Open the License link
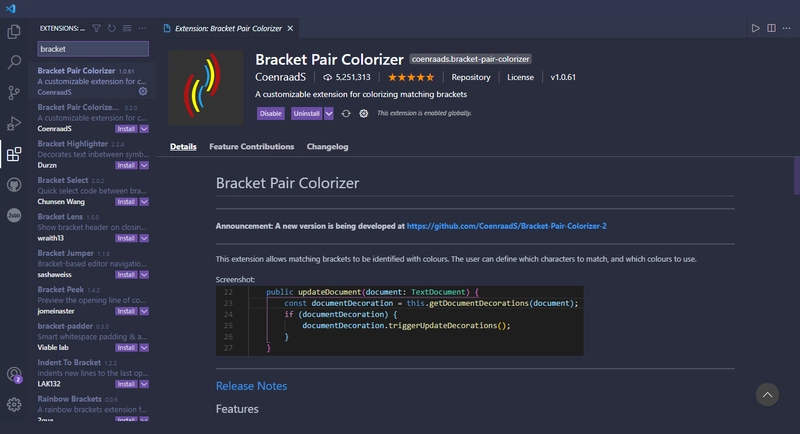Image resolution: width=800 pixels, height=434 pixels. pos(520,78)
